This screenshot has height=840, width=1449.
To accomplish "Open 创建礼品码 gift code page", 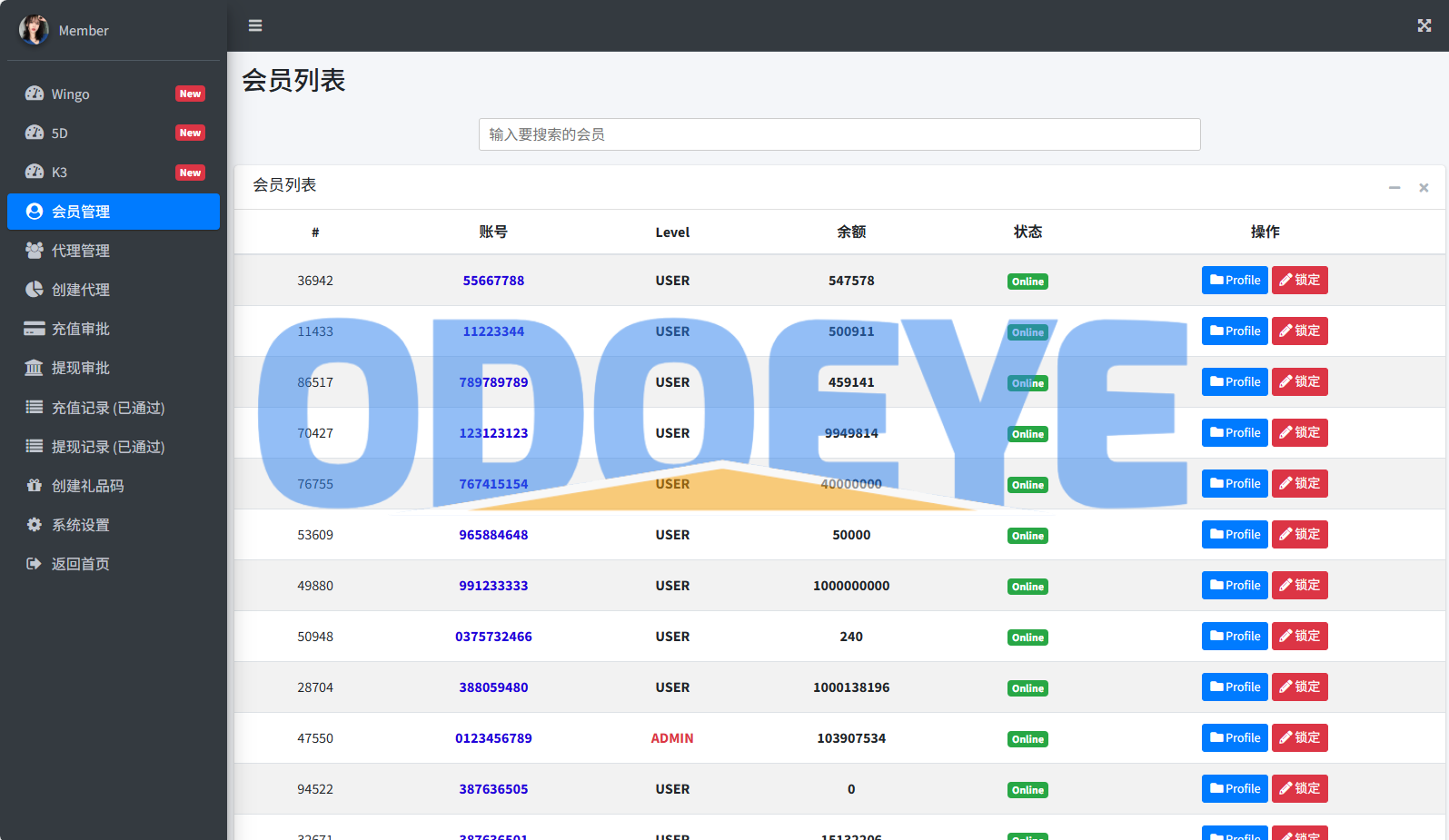I will pyautogui.click(x=88, y=486).
